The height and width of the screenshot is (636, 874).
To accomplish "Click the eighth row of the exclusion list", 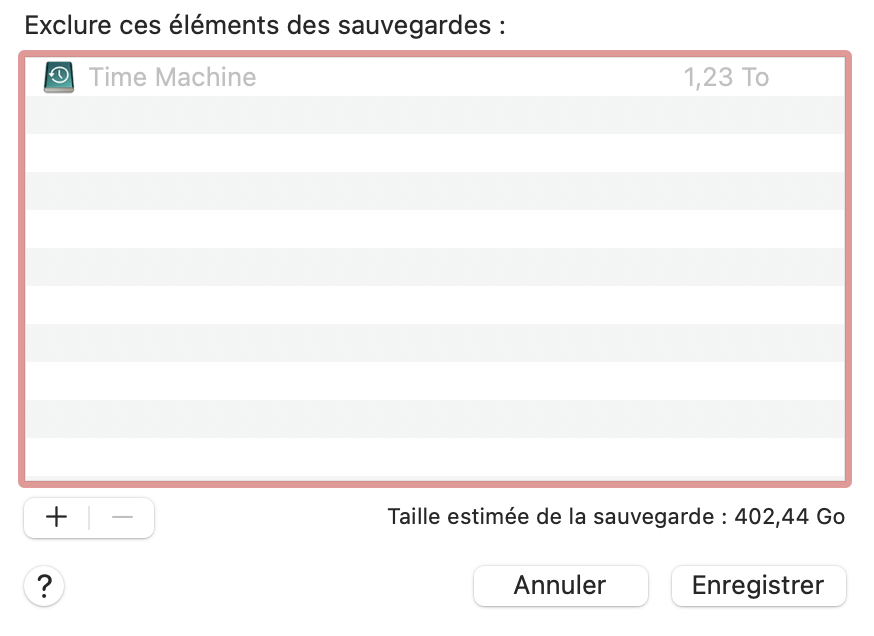I will pyautogui.click(x=435, y=343).
